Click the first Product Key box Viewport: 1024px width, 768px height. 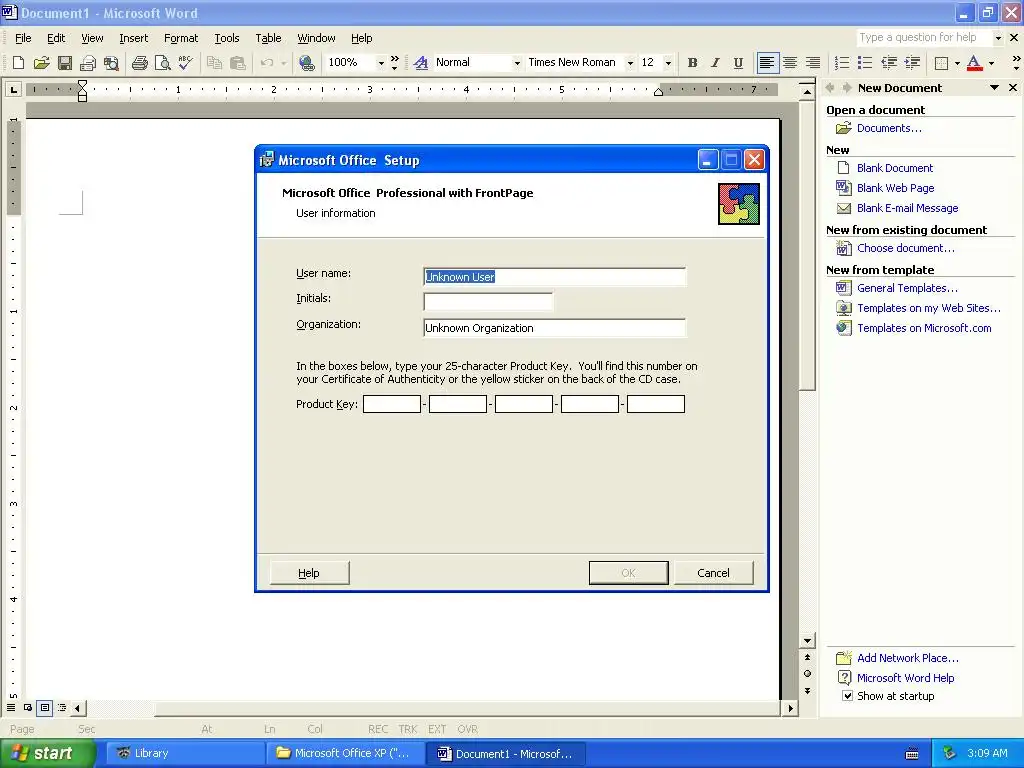tap(392, 404)
